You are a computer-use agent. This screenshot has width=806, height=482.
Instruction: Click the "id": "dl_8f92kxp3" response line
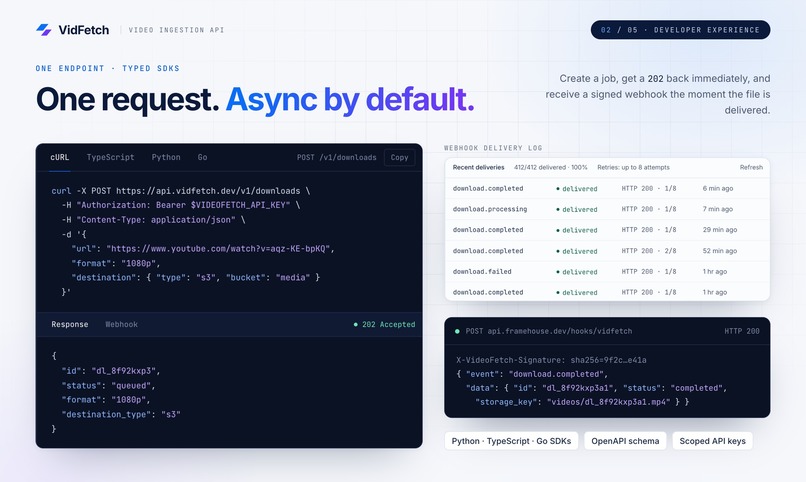pyautogui.click(x=111, y=370)
